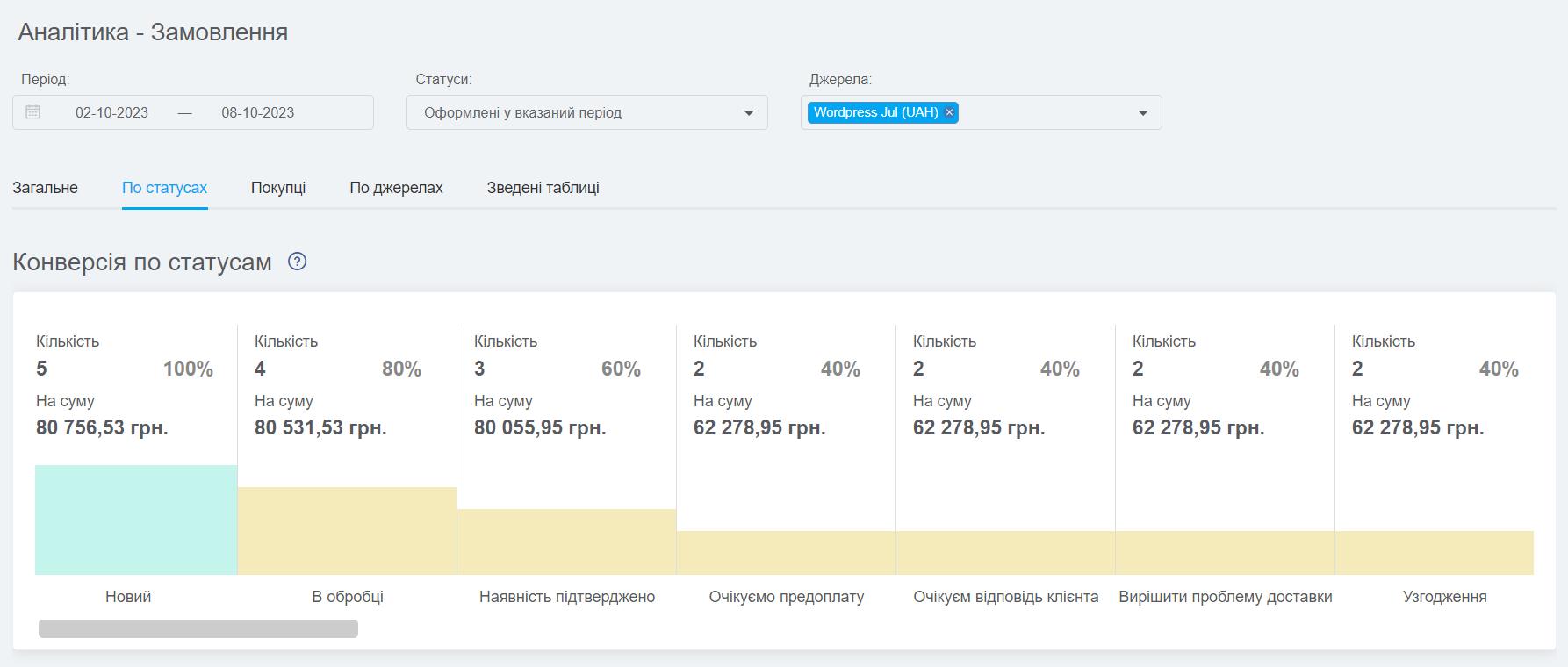Click the Очікуємо предоплату status label
Viewport: 1568px width, 667px height.
786,597
